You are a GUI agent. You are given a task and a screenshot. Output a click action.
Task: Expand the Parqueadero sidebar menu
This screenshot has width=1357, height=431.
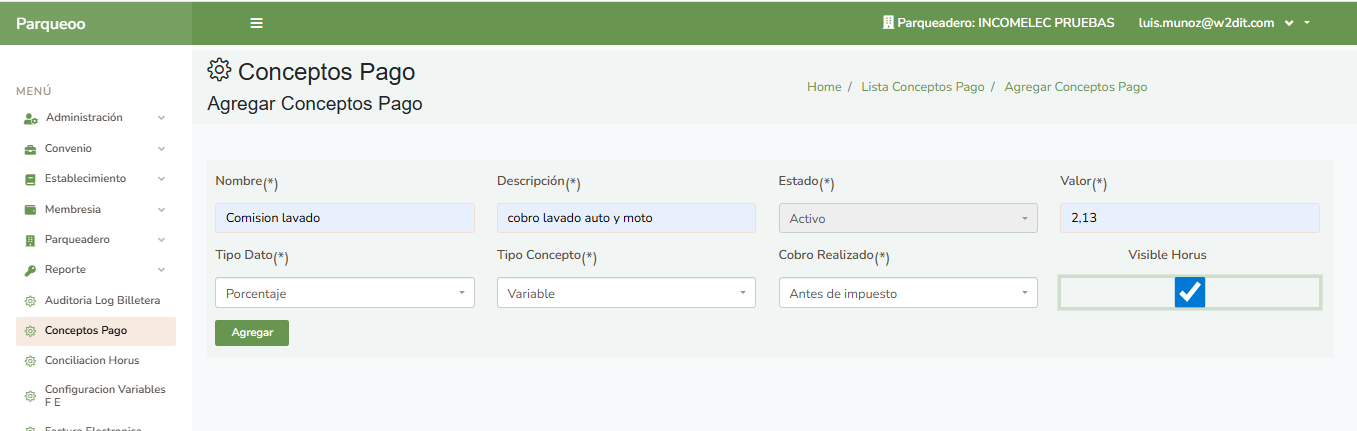[x=77, y=240]
